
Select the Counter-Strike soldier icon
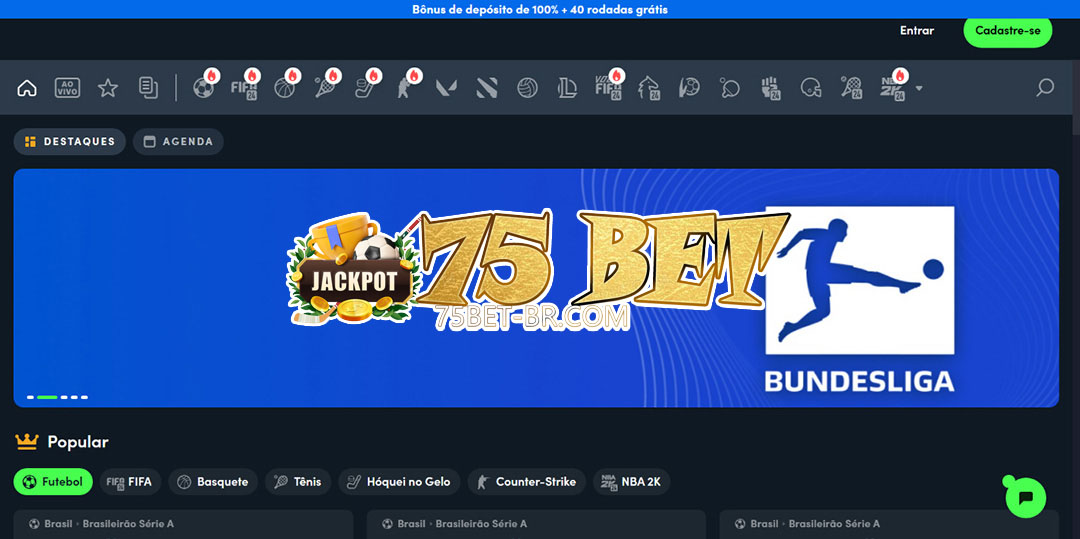point(406,88)
